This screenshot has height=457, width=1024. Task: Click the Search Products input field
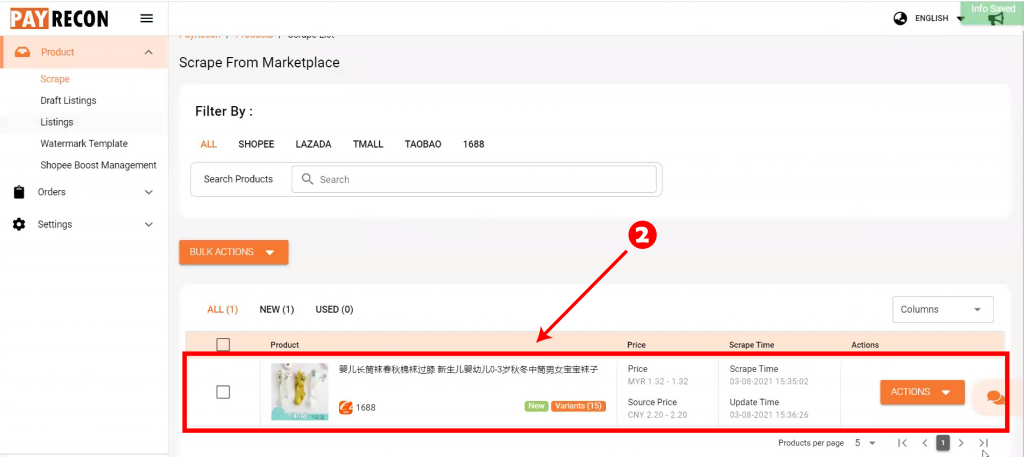pyautogui.click(x=474, y=180)
